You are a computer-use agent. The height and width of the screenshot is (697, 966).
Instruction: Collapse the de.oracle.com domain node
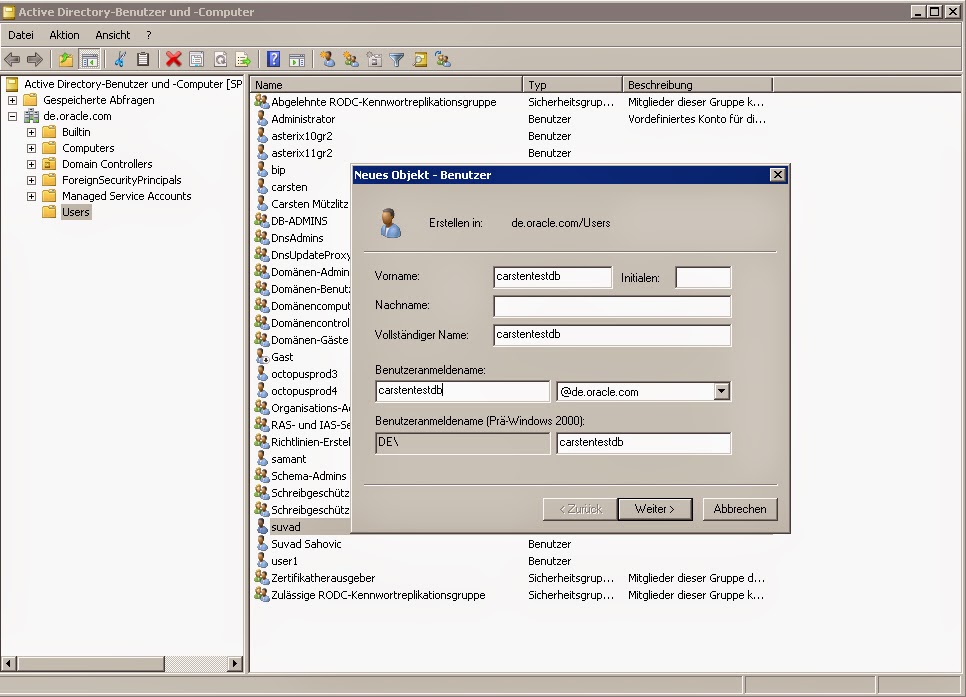coord(12,116)
